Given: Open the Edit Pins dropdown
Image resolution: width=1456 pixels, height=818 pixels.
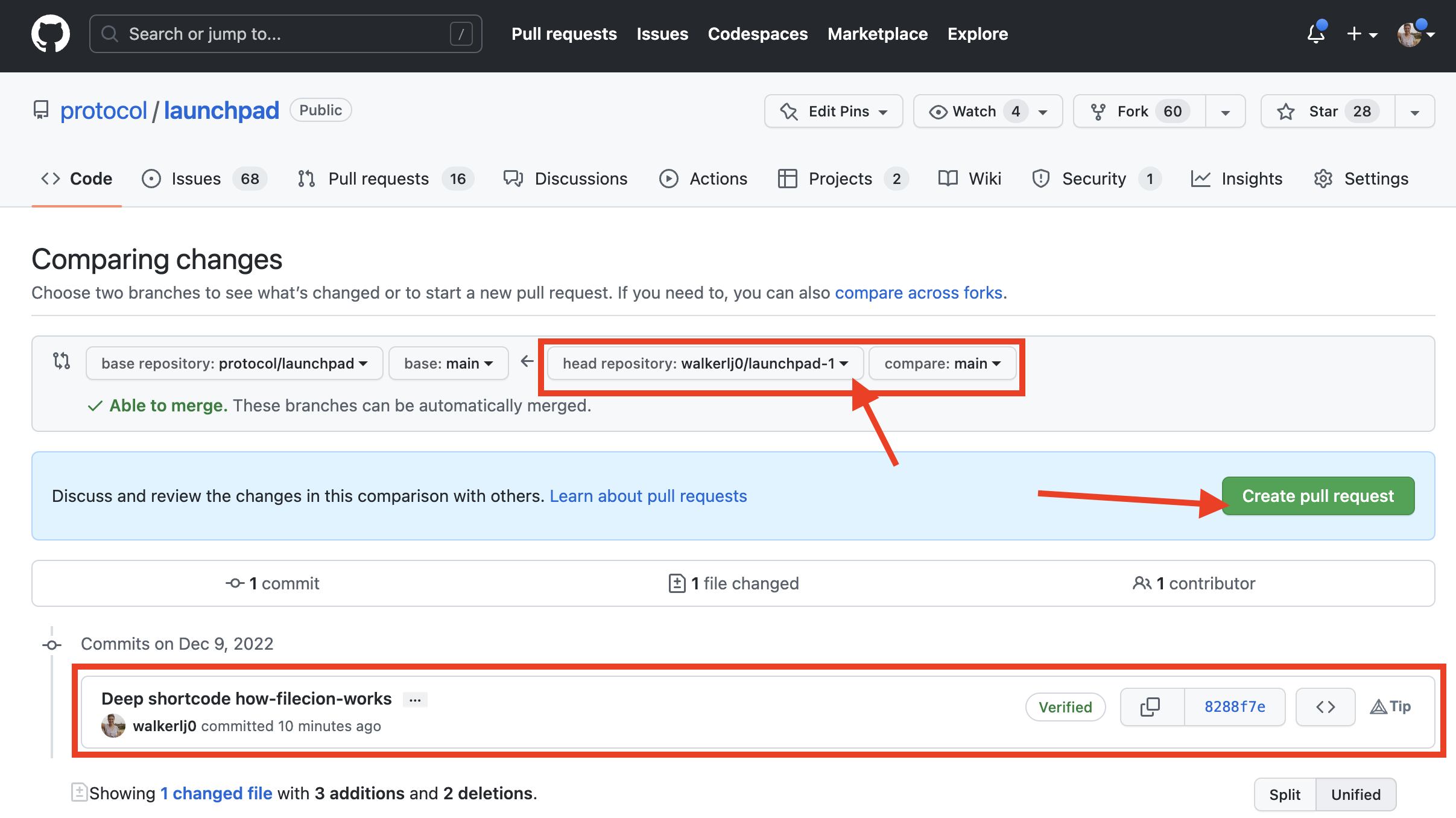Looking at the screenshot, I should (x=834, y=111).
